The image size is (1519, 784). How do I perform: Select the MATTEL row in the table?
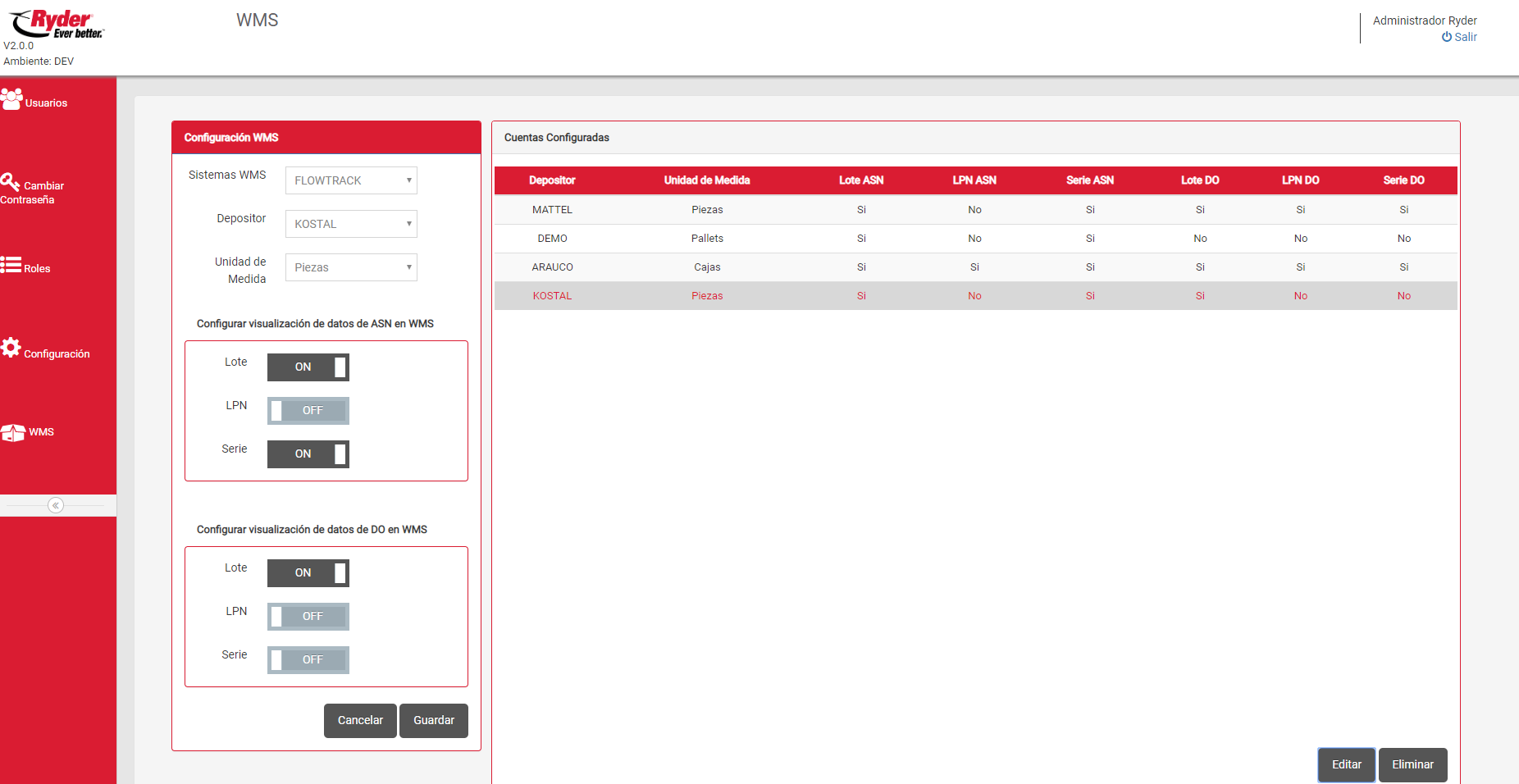pyautogui.click(x=552, y=210)
